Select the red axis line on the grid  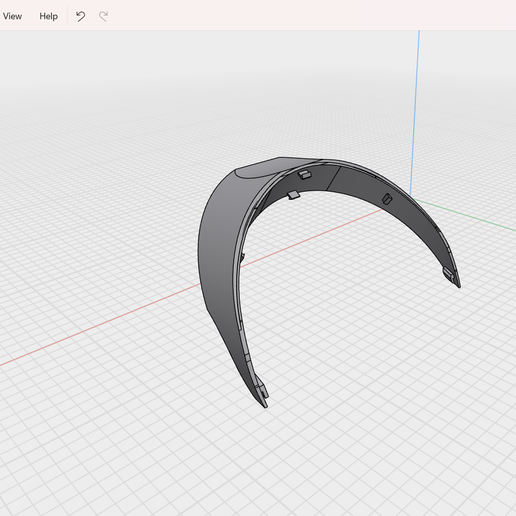coord(100,325)
